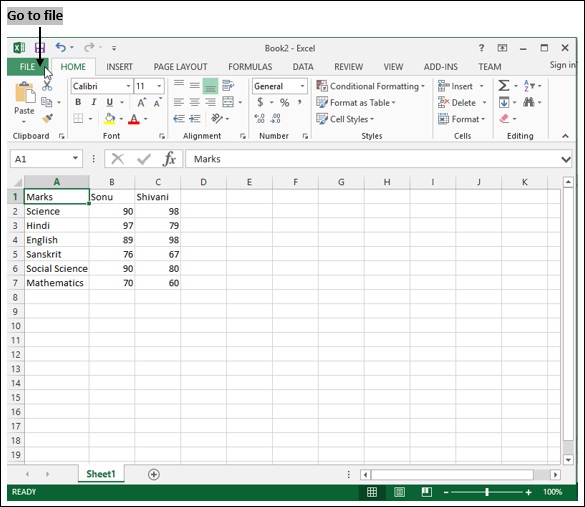Click the Redo arrow icon
Screen dimensions: 585x507
(89, 47)
